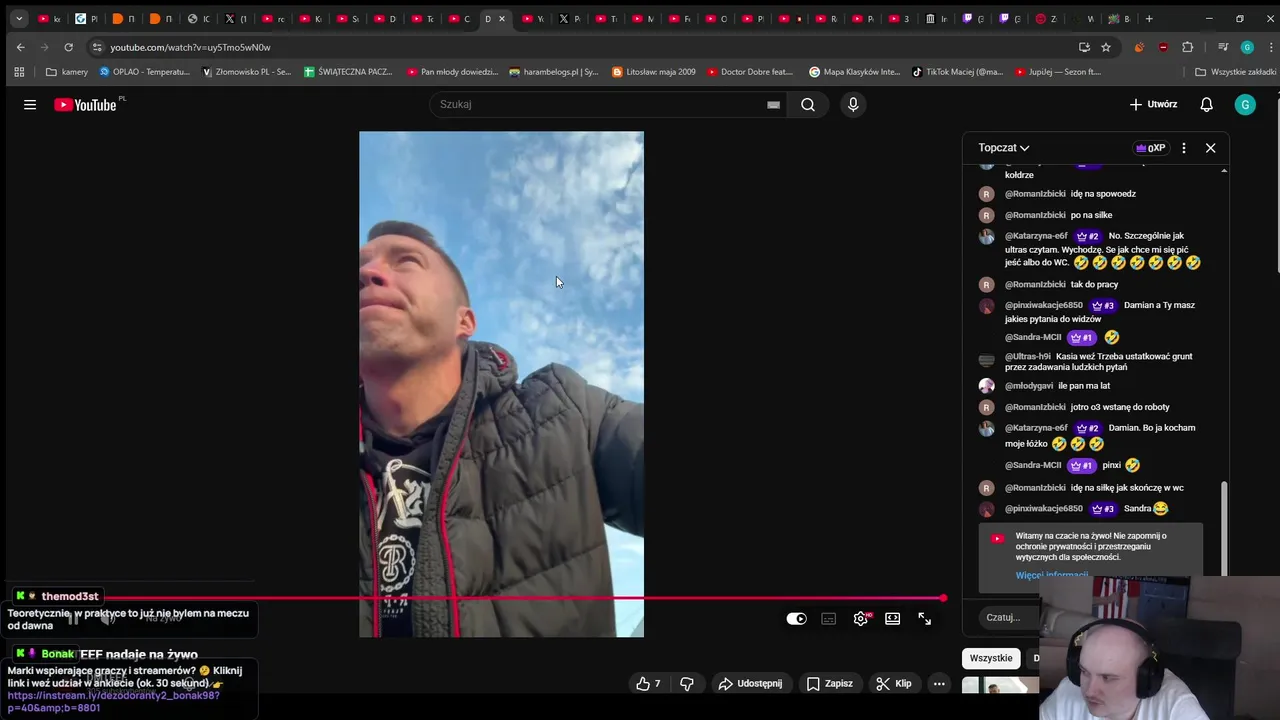Open the Topczat chat mode dropdown

(1003, 148)
